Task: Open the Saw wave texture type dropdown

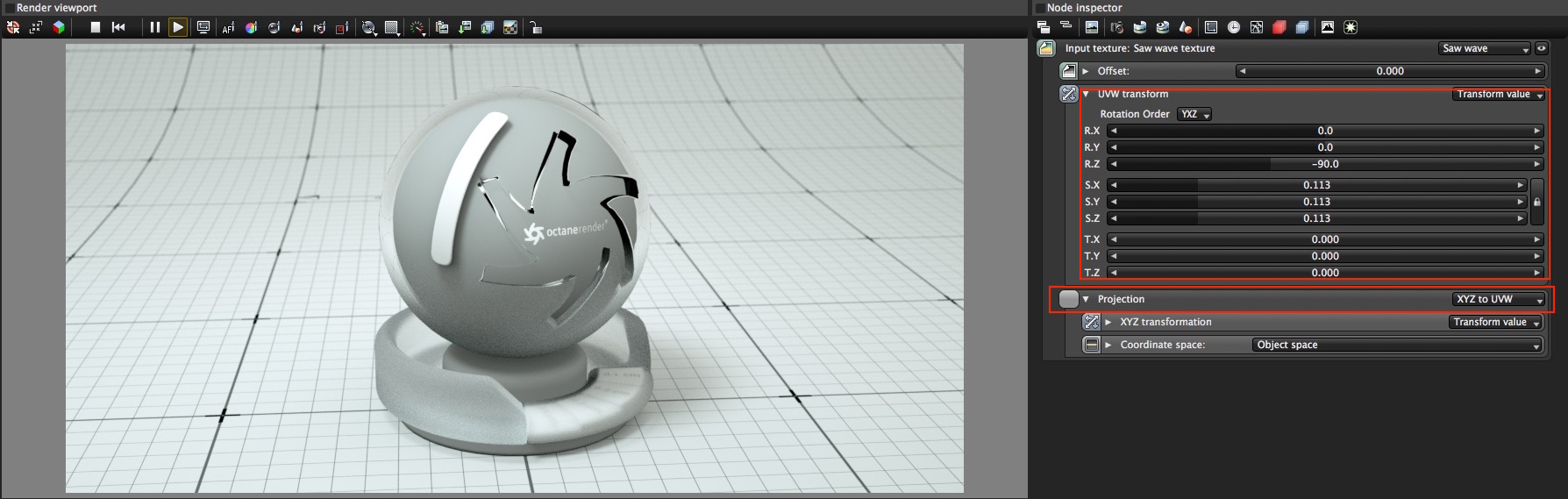Action: (x=1484, y=48)
